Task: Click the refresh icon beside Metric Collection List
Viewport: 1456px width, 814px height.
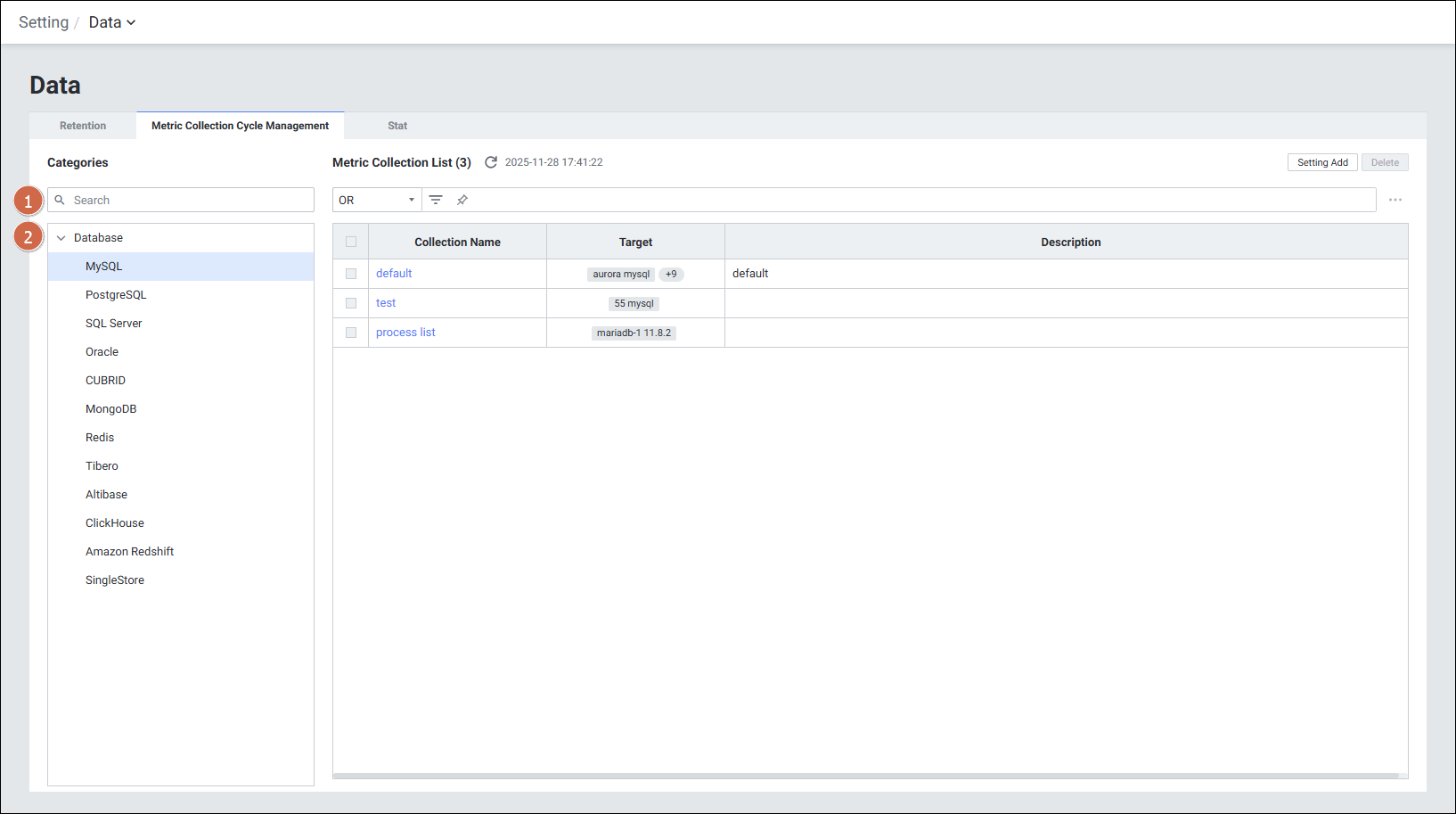Action: click(x=490, y=162)
